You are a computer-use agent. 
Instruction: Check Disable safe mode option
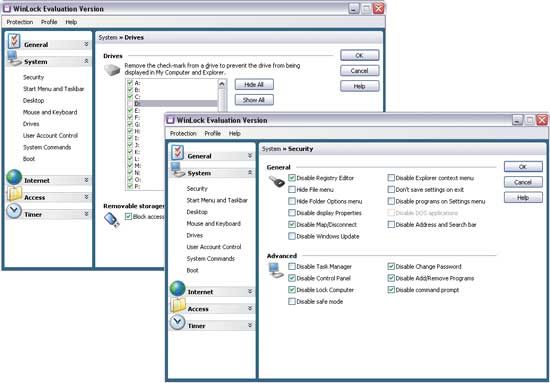[292, 302]
